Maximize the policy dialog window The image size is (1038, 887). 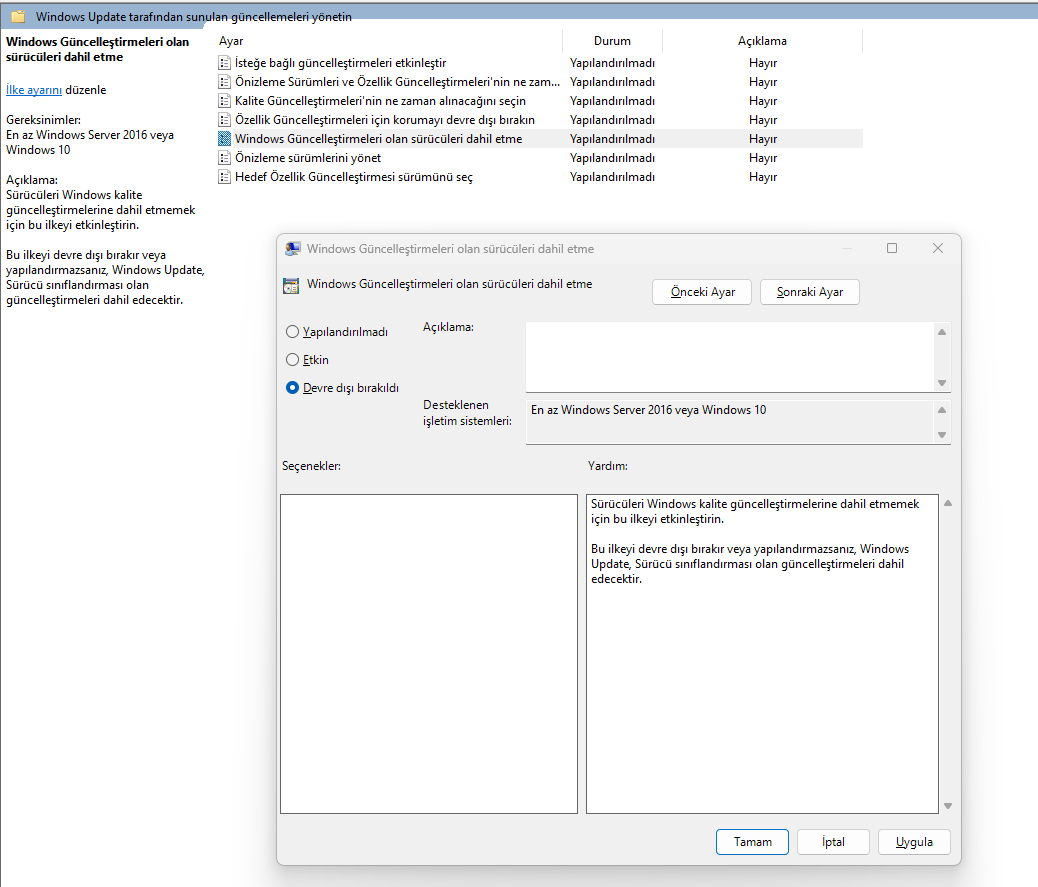(x=892, y=248)
